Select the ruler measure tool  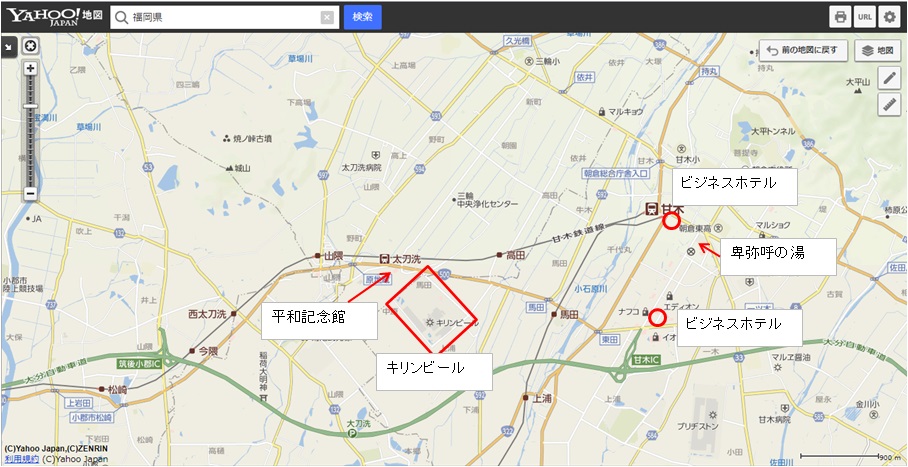click(x=889, y=104)
